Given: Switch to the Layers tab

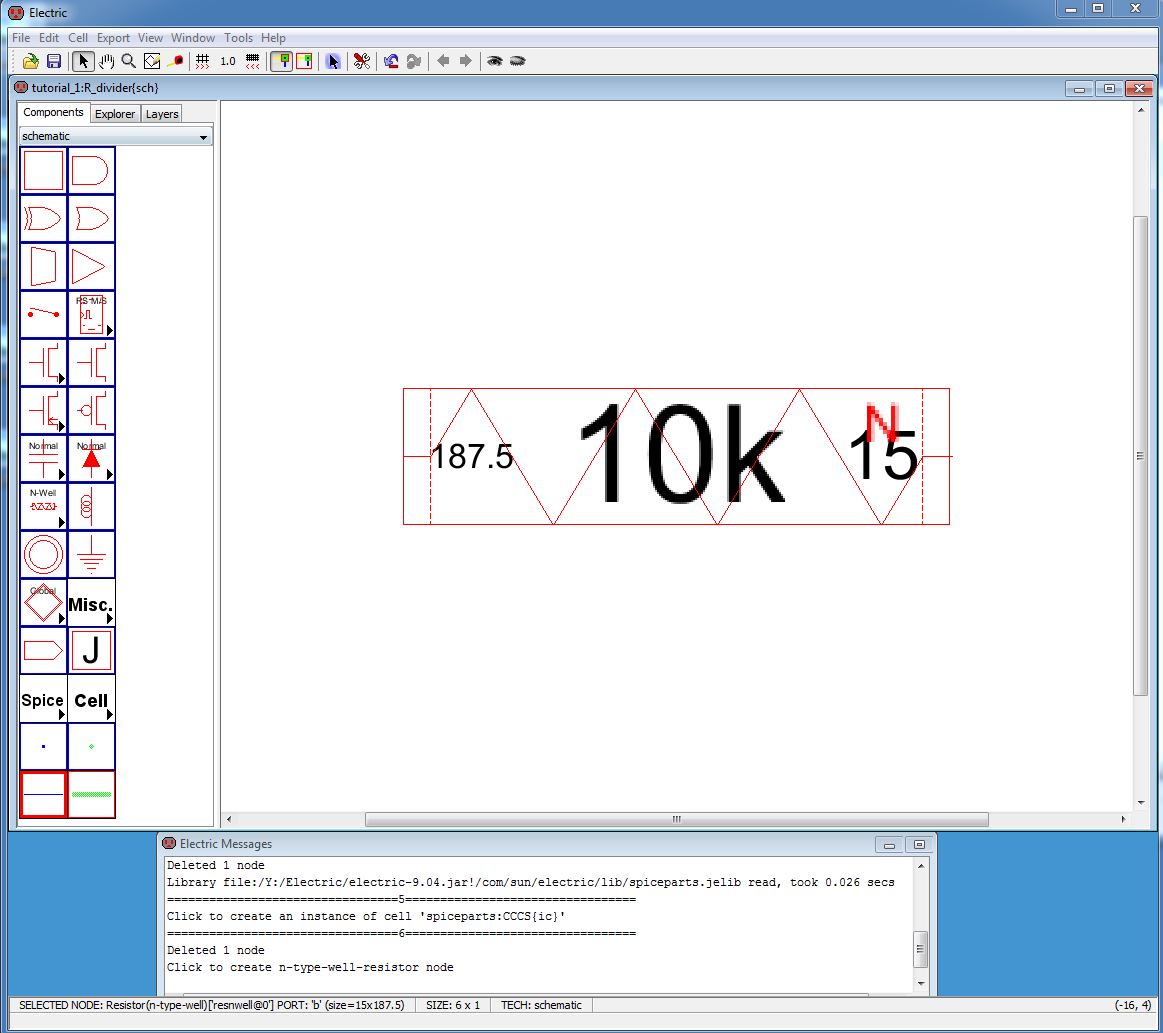Looking at the screenshot, I should tap(162, 114).
